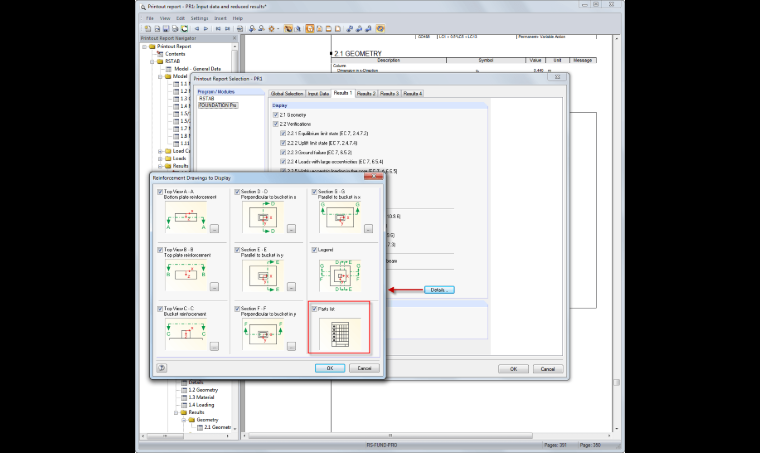Viewport: 760px width, 453px height.
Task: Click Cancel in Reinforcement Drawings dialog
Action: 364,368
